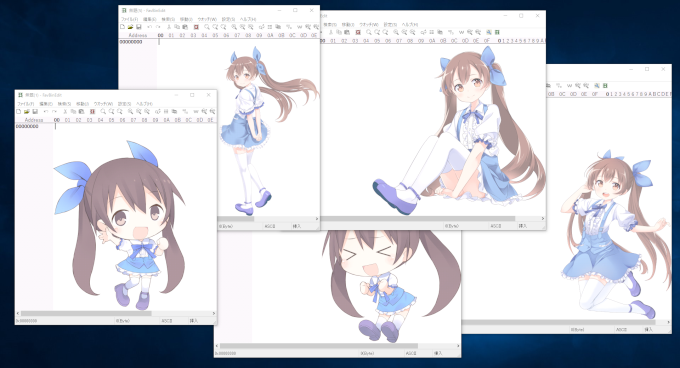Click column header 0F in top-right window
The width and height of the screenshot is (680, 368).
coord(487,41)
